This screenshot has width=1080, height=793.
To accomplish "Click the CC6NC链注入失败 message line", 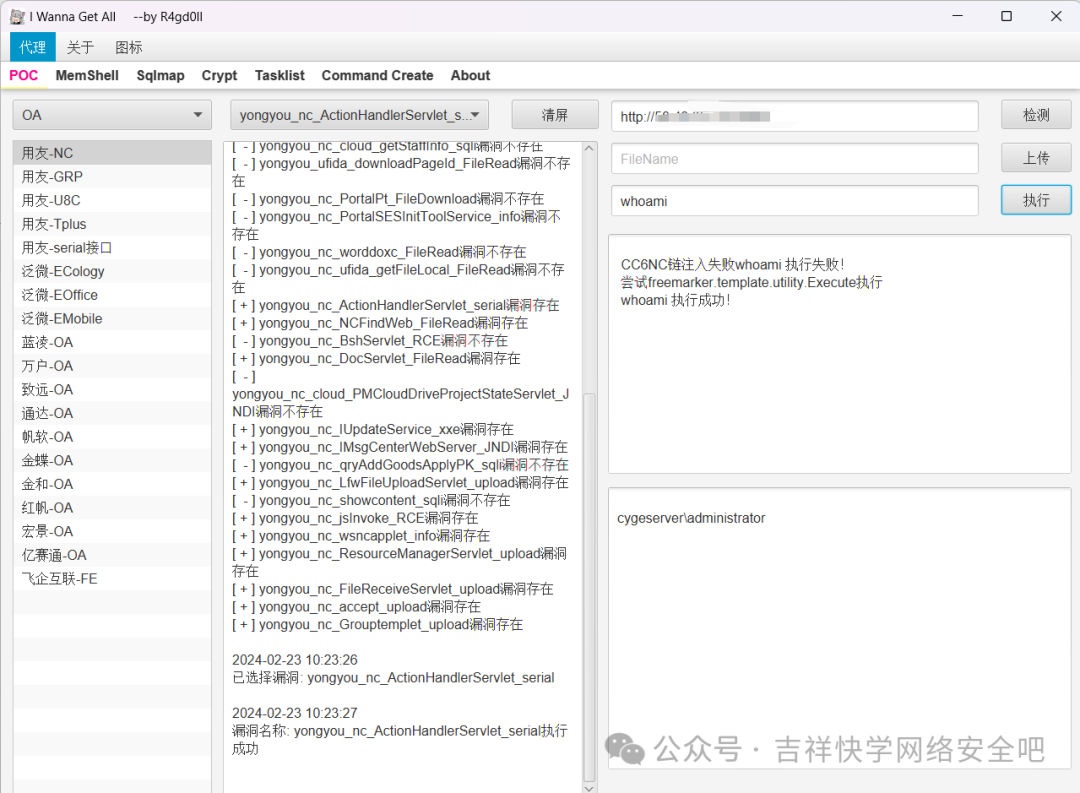I will 732,265.
